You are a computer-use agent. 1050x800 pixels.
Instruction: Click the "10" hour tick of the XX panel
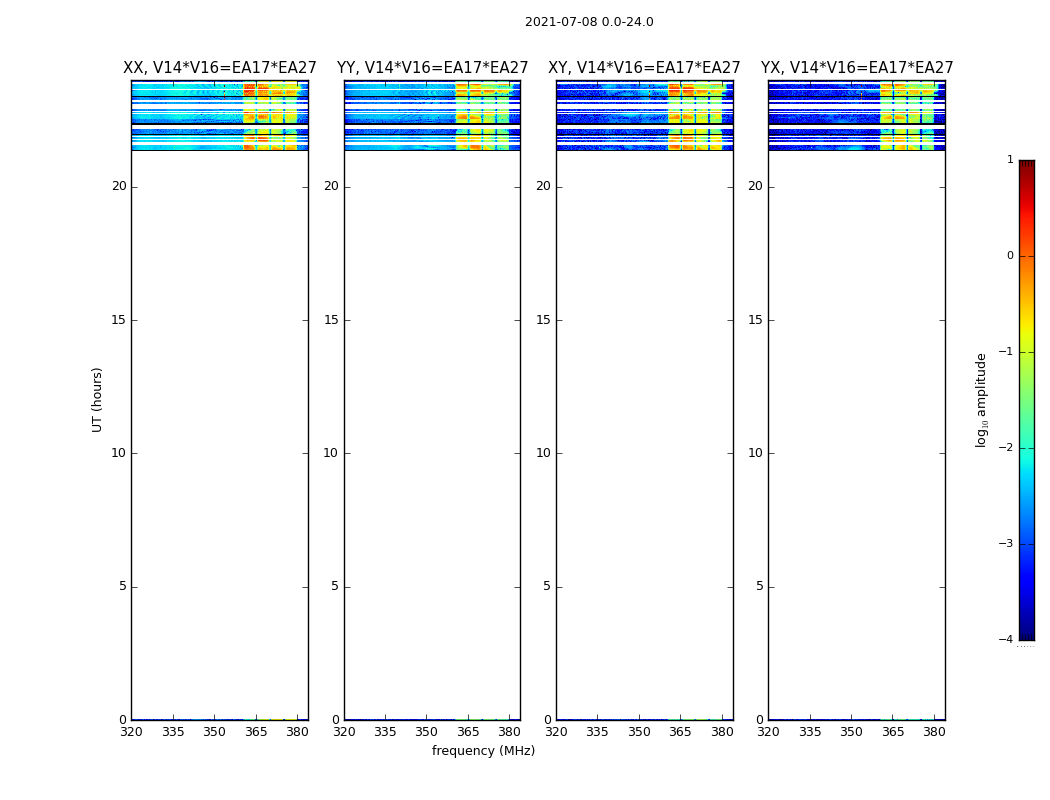coord(119,453)
